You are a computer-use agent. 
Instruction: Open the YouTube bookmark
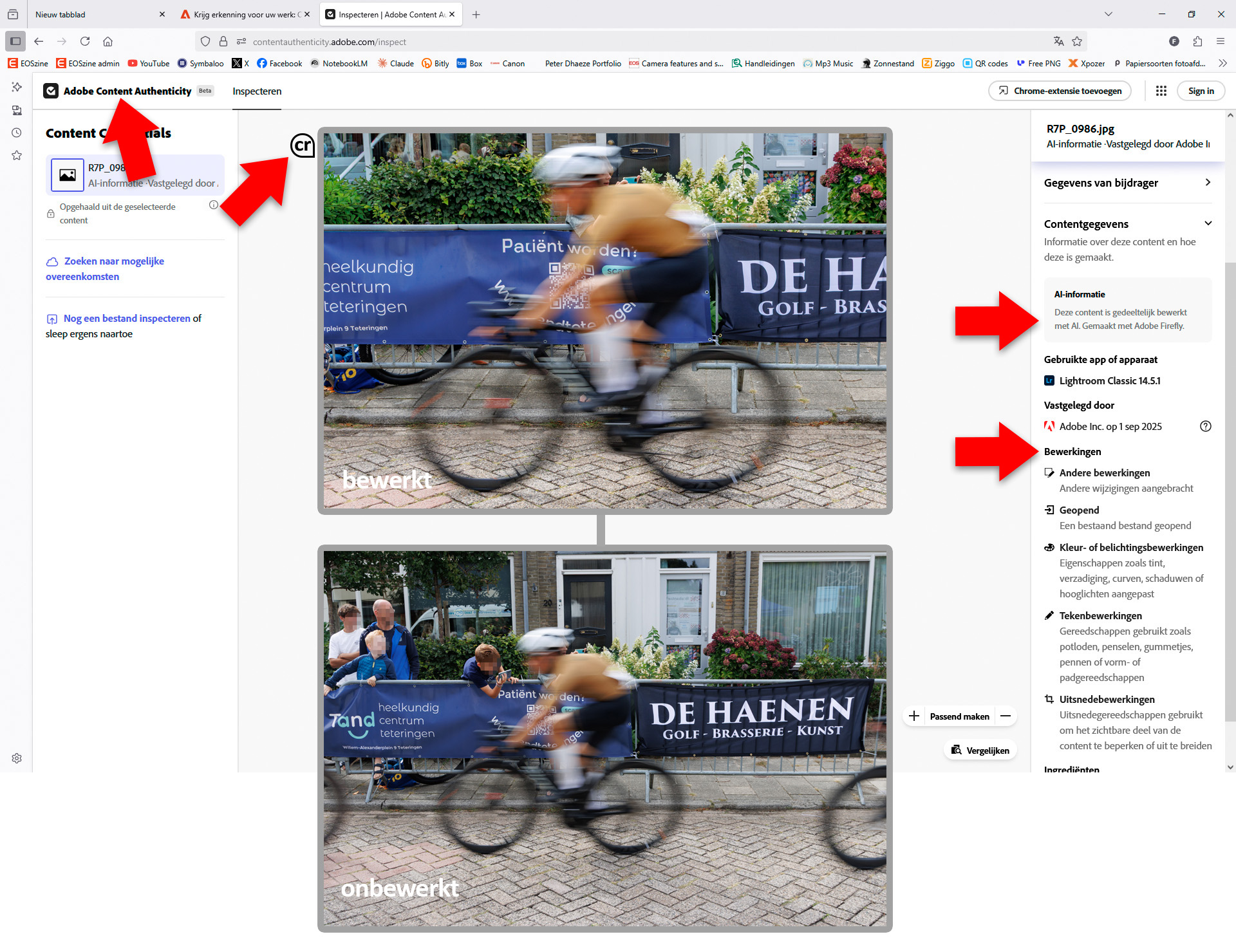coord(148,63)
